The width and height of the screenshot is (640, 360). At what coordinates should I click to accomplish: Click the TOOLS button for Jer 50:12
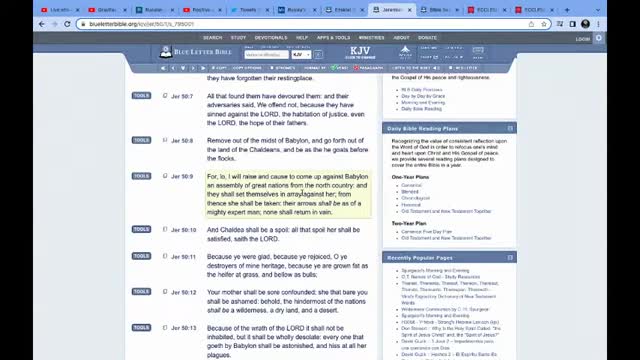pyautogui.click(x=141, y=291)
